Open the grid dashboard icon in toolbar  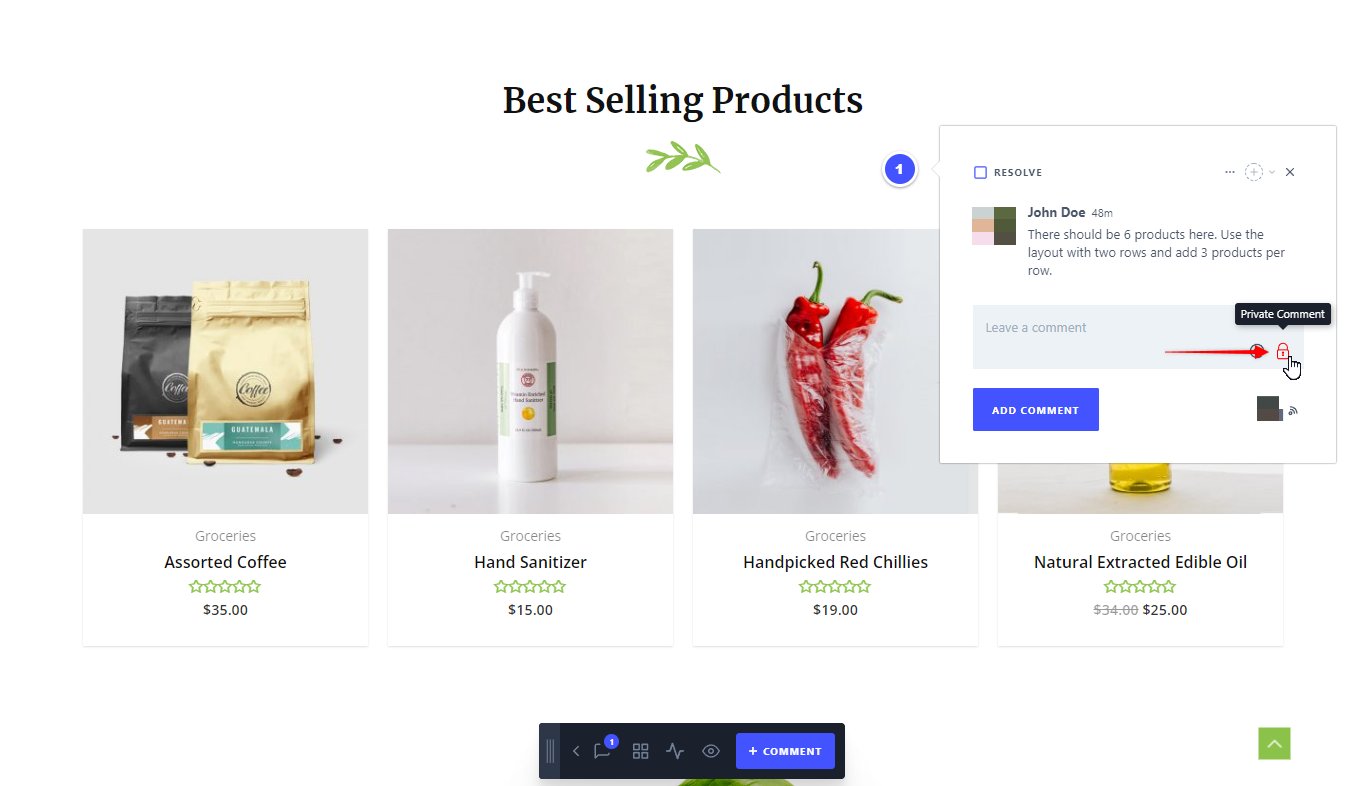tap(641, 751)
